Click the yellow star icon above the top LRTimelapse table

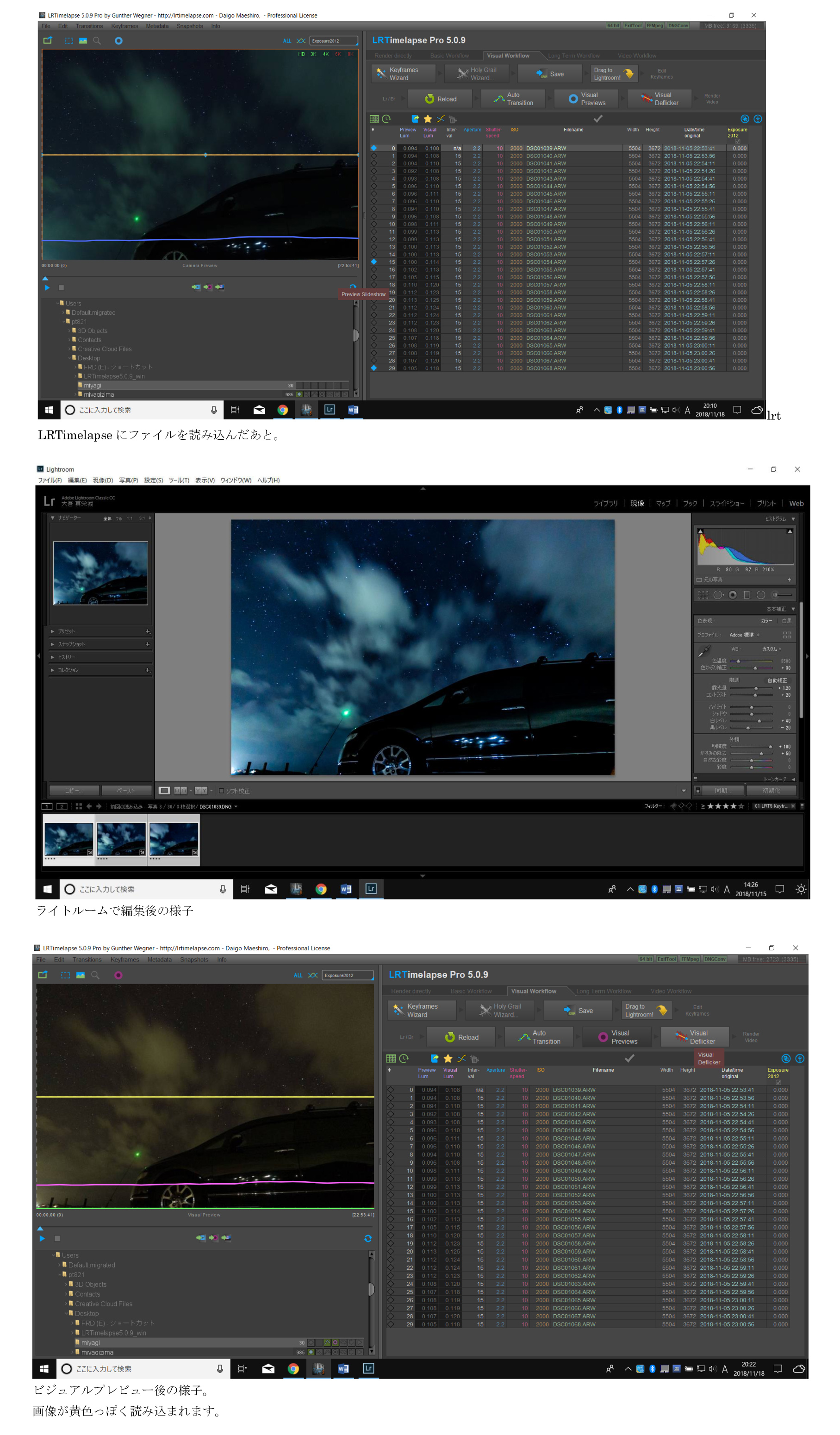point(428,119)
